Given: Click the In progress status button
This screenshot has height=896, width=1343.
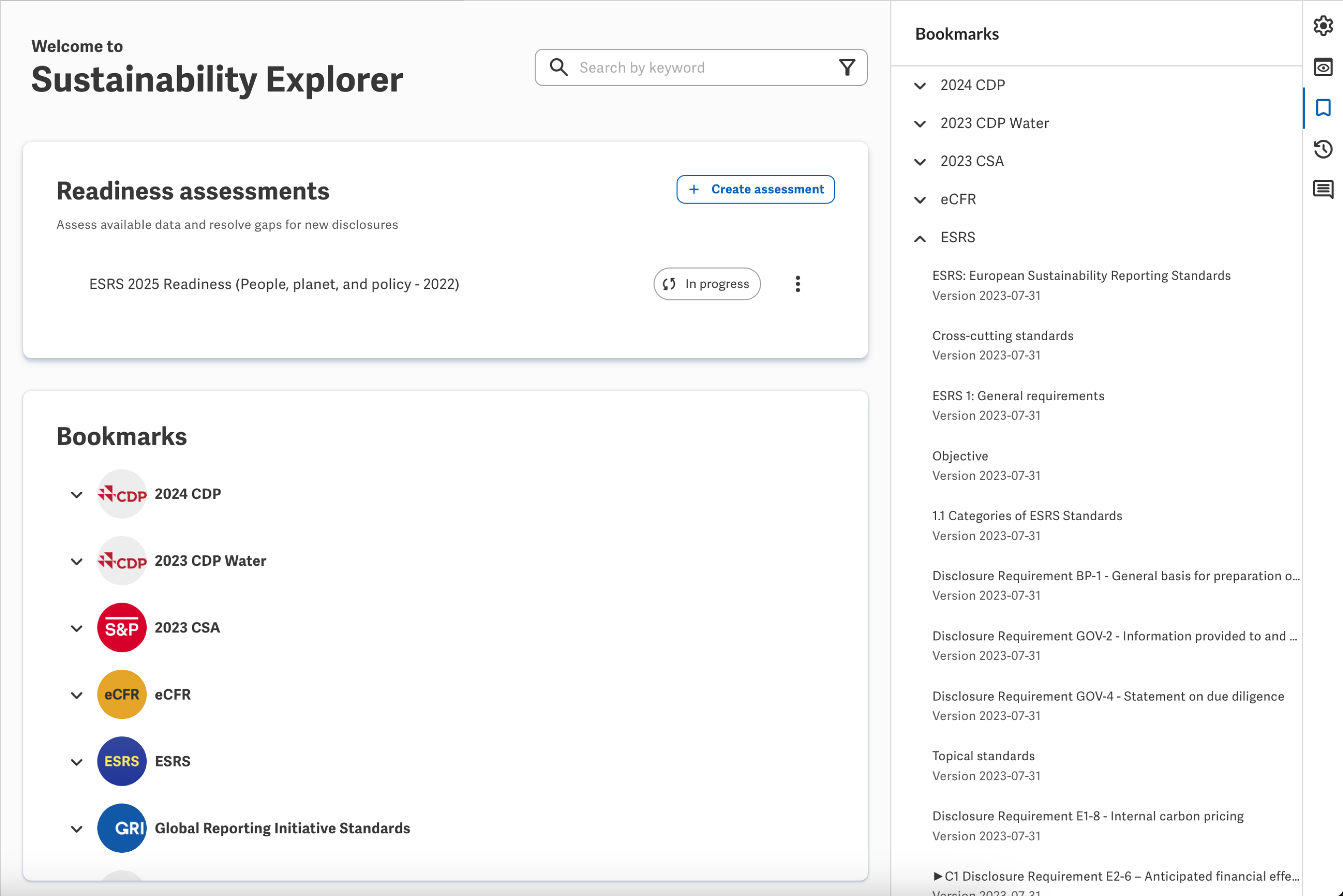Looking at the screenshot, I should point(707,283).
